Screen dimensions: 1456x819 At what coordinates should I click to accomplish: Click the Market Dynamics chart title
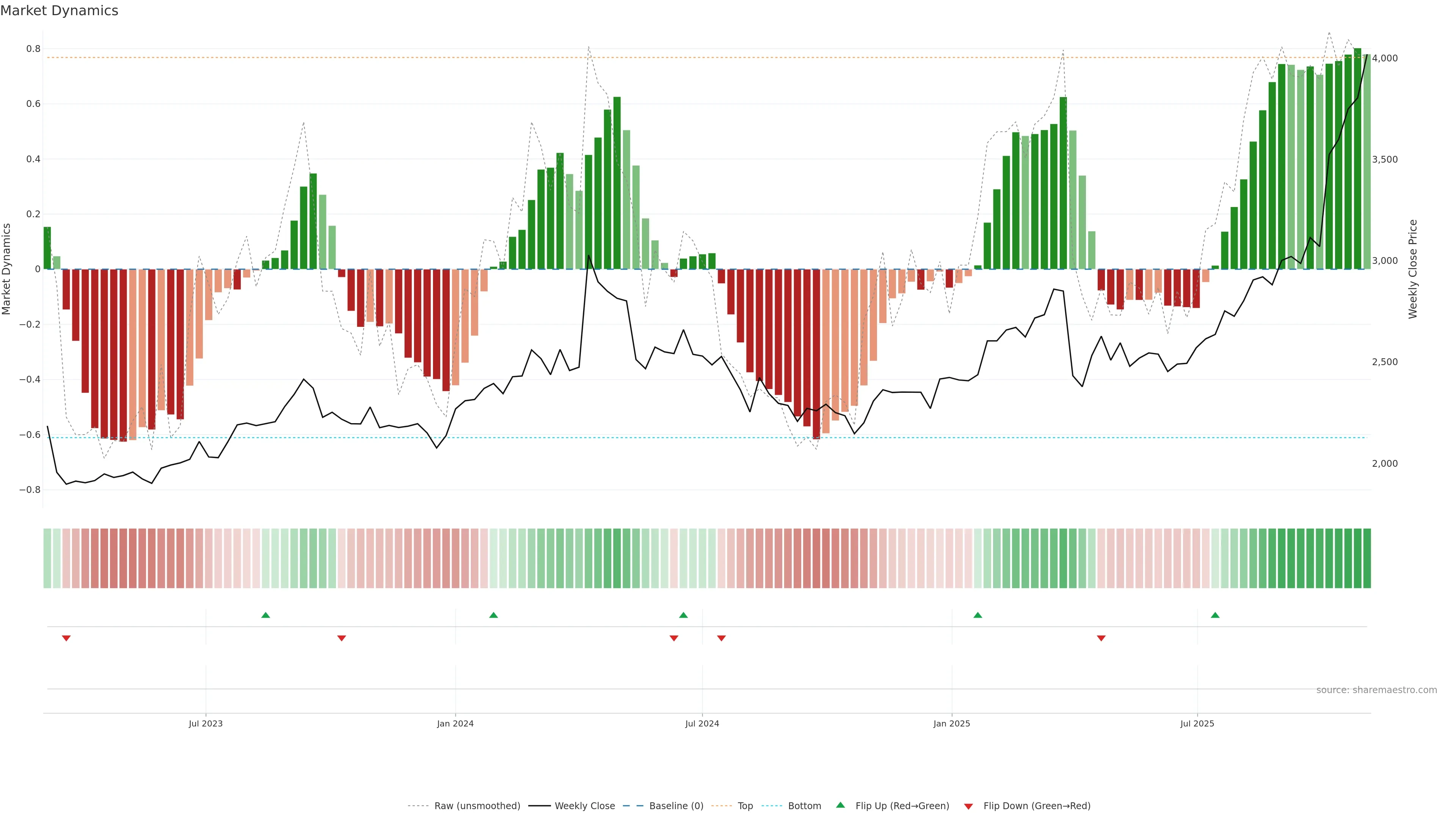[x=60, y=11]
